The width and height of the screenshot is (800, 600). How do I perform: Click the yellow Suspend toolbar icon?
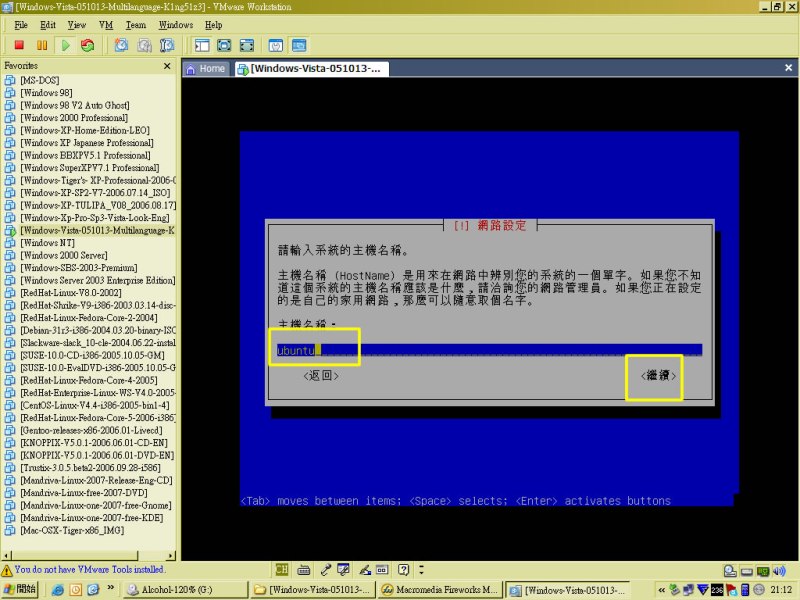tap(42, 45)
